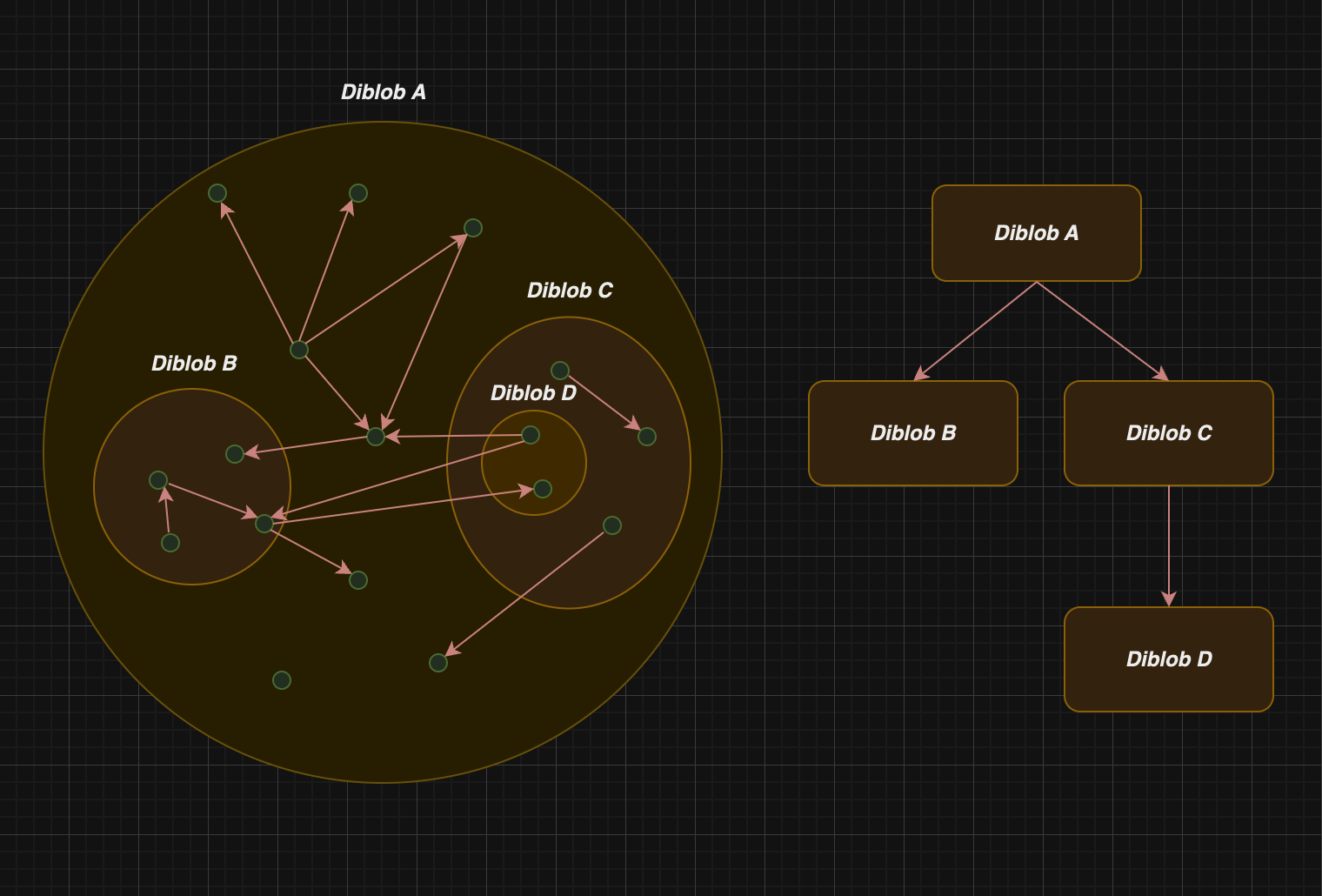Select the Diblob D box in the tree
This screenshot has width=1322, height=896.
(x=1168, y=659)
